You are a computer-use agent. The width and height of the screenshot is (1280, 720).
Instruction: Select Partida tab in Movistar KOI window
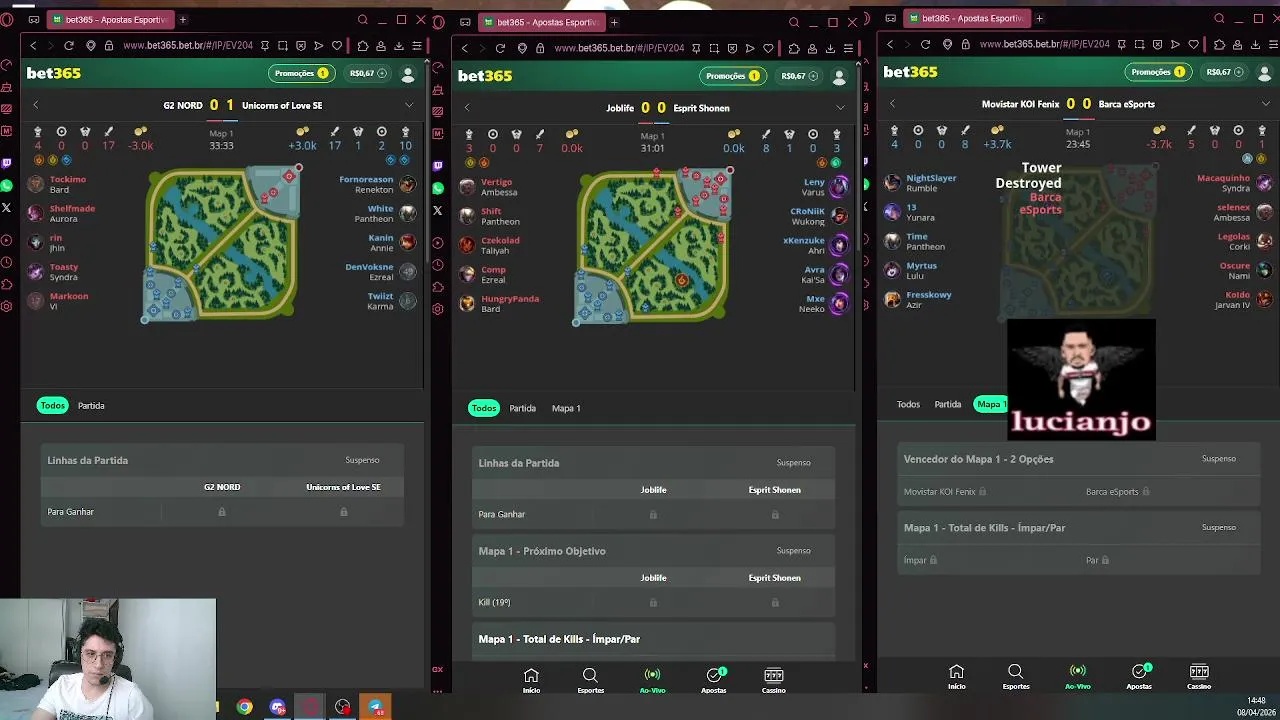point(948,404)
